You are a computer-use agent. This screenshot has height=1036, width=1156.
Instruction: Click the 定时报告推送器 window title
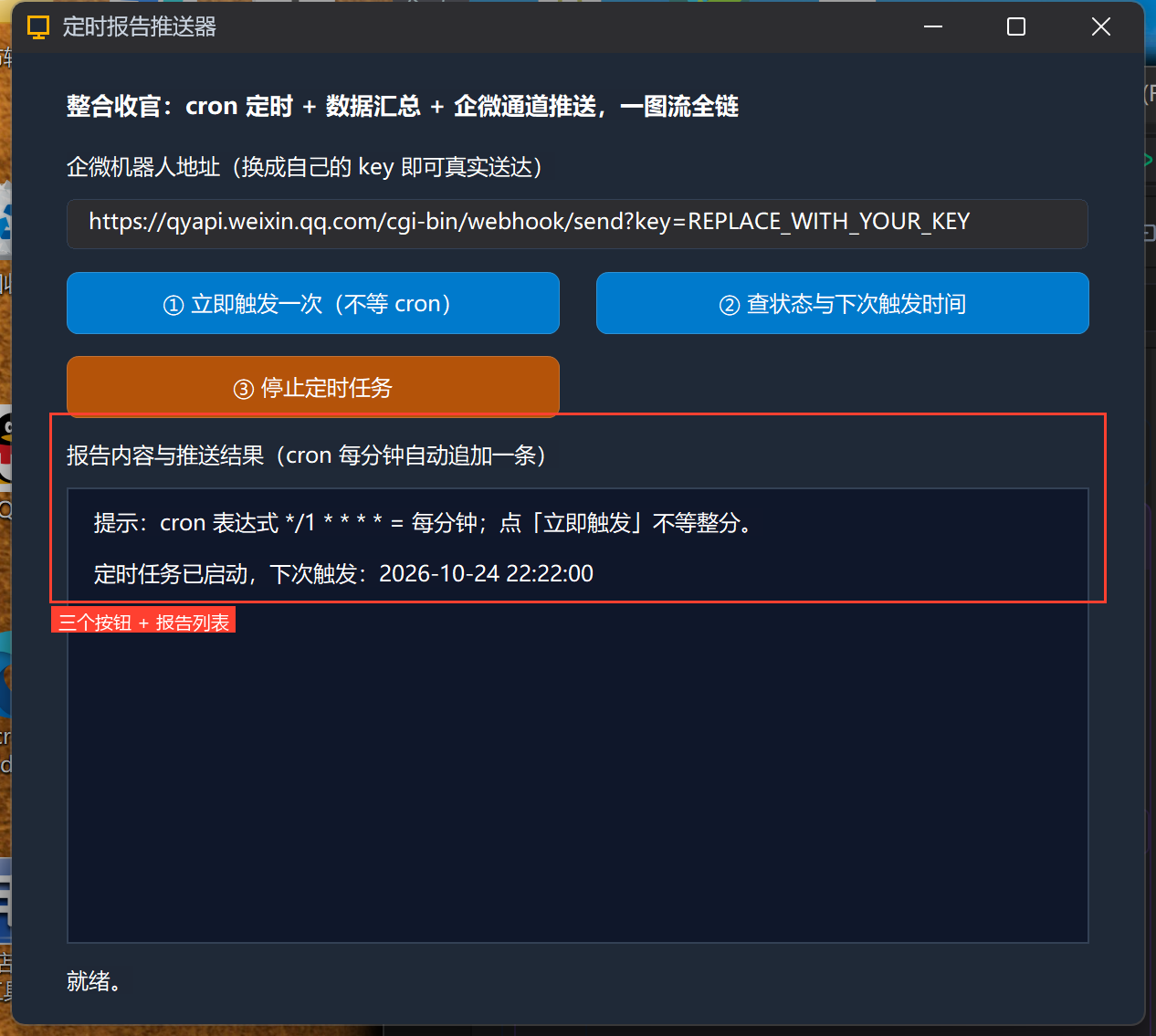139,27
